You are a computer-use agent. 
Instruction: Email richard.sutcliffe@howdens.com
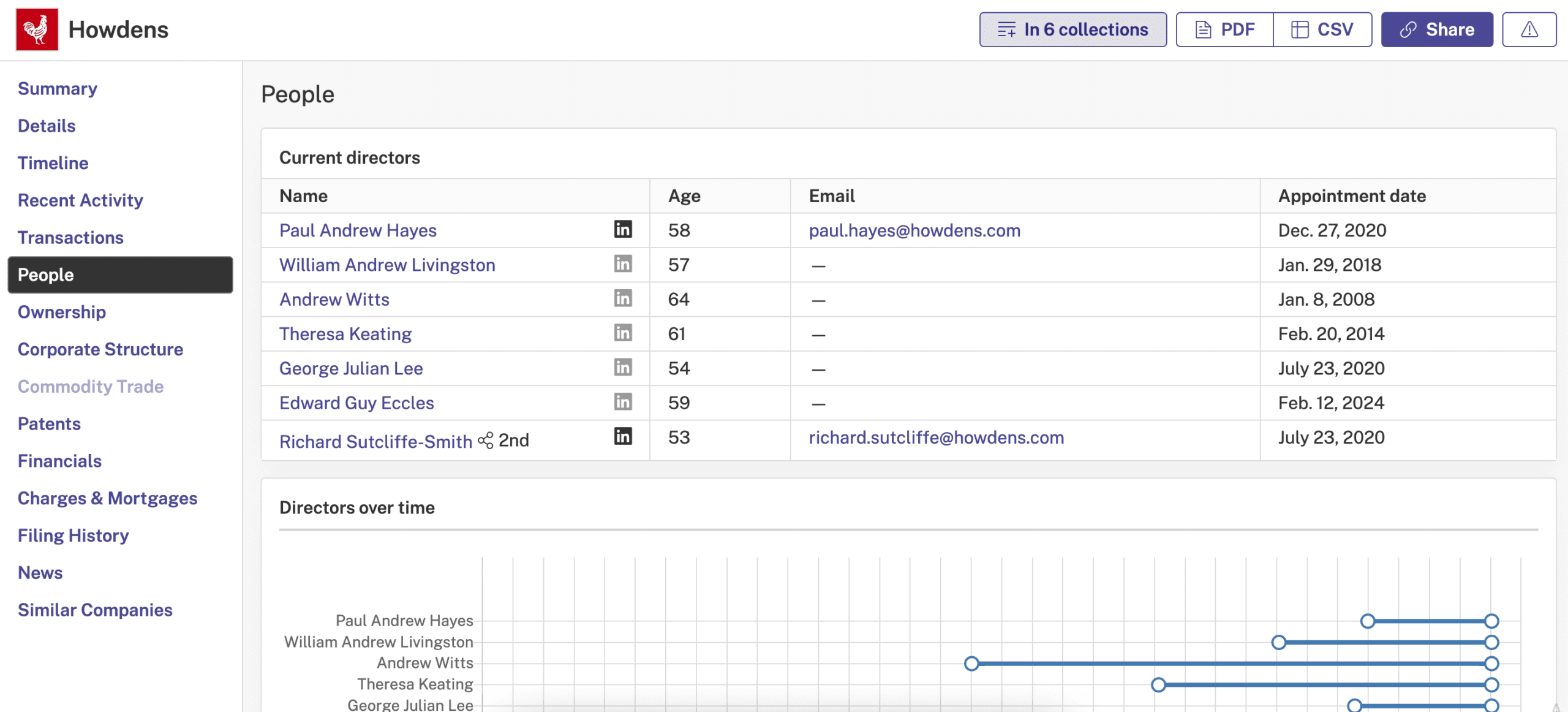(937, 437)
